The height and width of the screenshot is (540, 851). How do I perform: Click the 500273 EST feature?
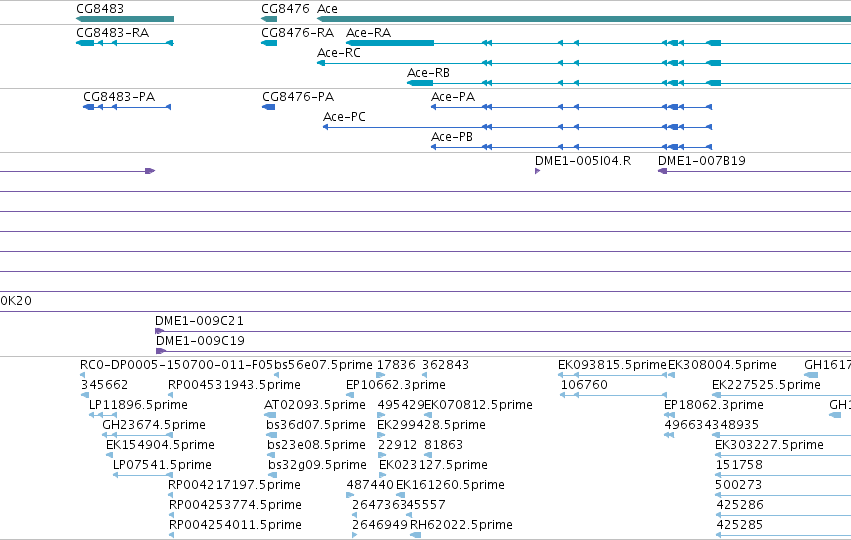(783, 495)
